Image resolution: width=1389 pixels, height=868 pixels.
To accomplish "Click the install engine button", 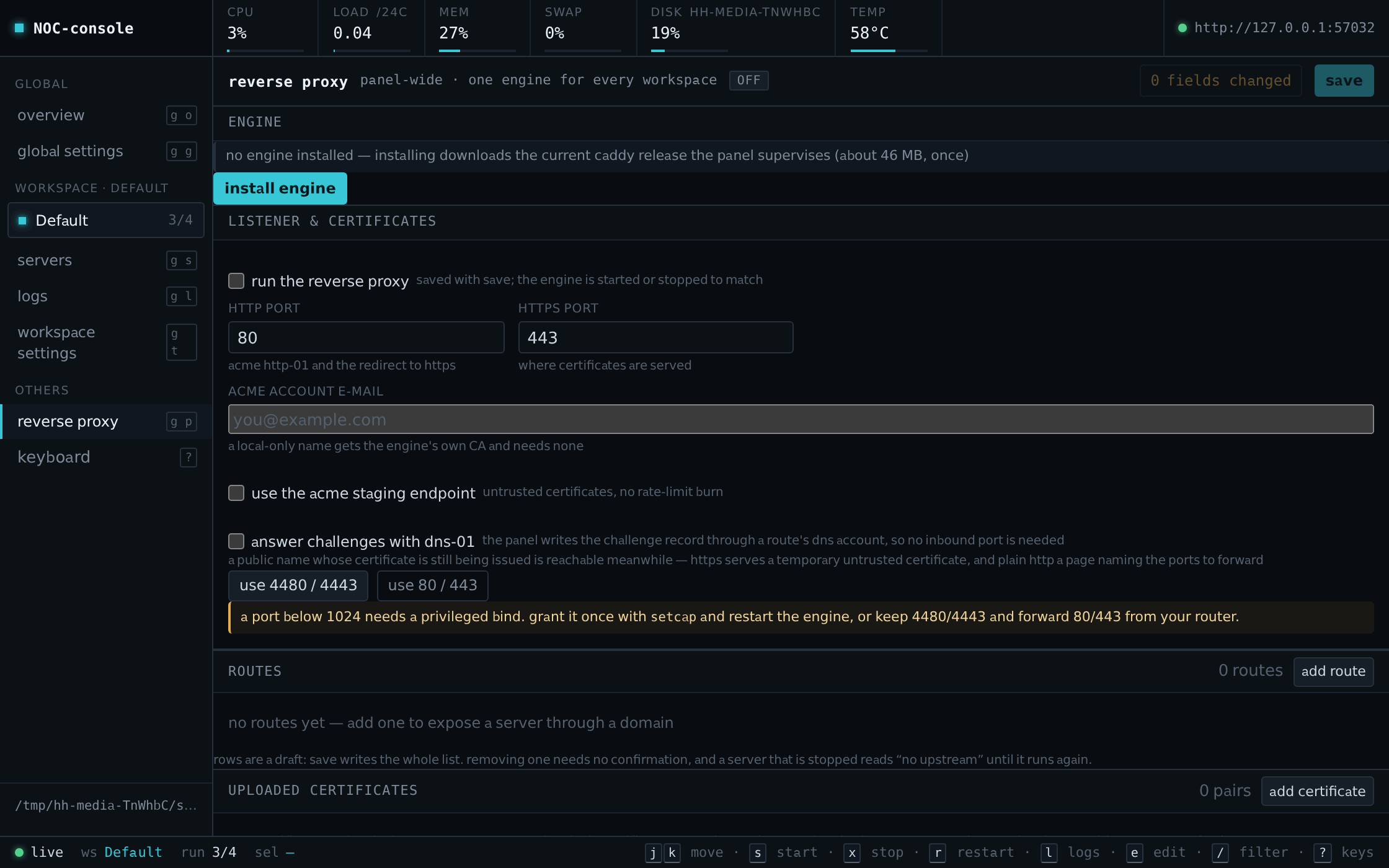I will tap(280, 188).
